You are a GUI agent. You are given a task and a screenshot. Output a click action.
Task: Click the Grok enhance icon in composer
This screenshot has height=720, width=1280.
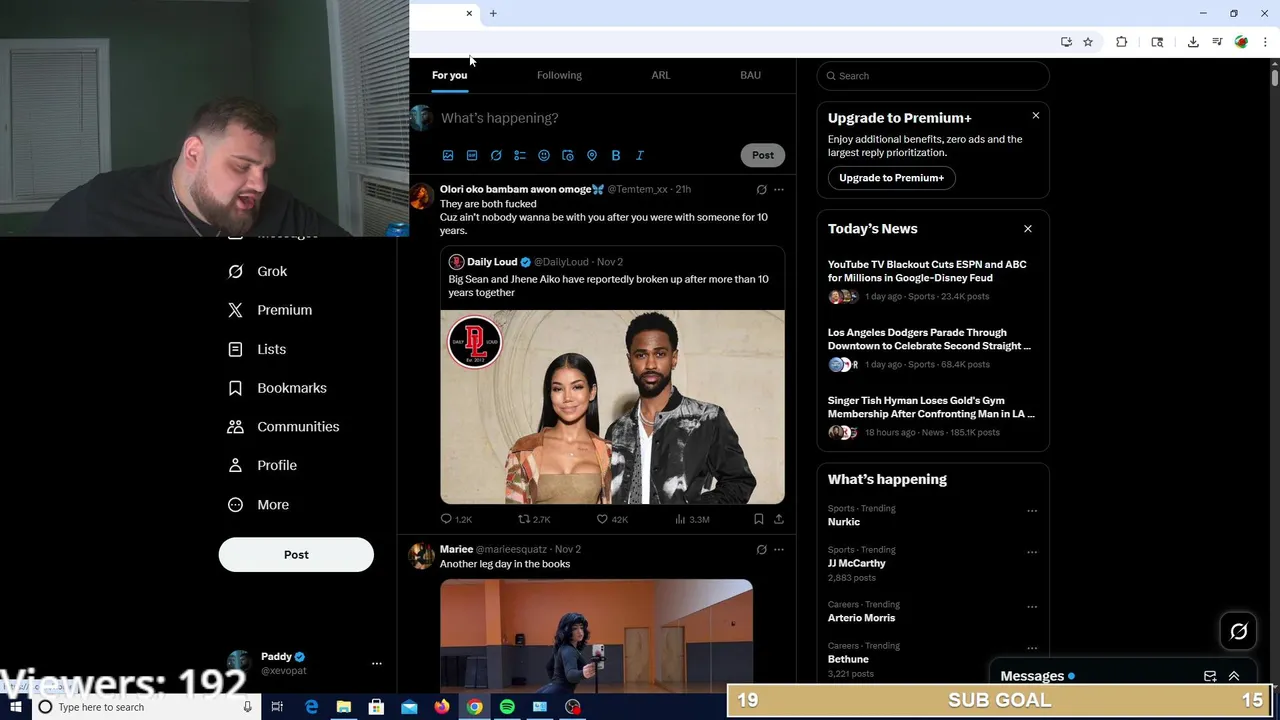point(496,155)
